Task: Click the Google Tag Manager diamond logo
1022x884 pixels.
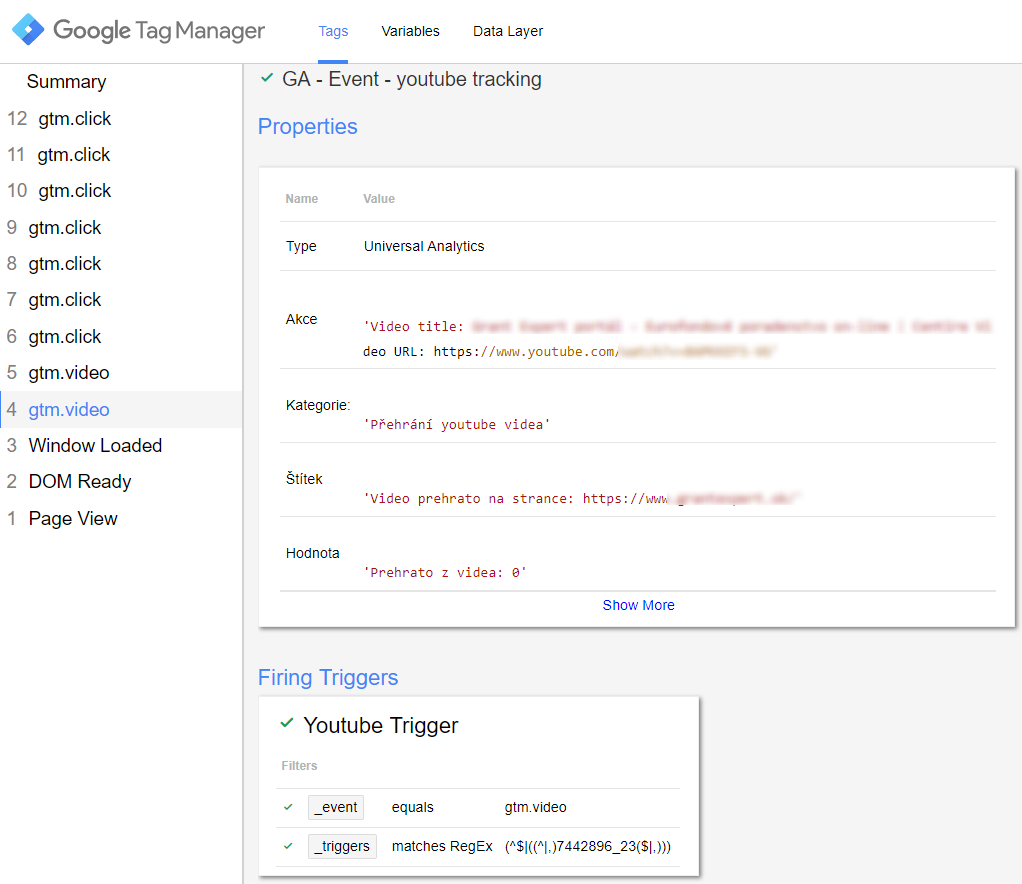Action: [x=28, y=29]
